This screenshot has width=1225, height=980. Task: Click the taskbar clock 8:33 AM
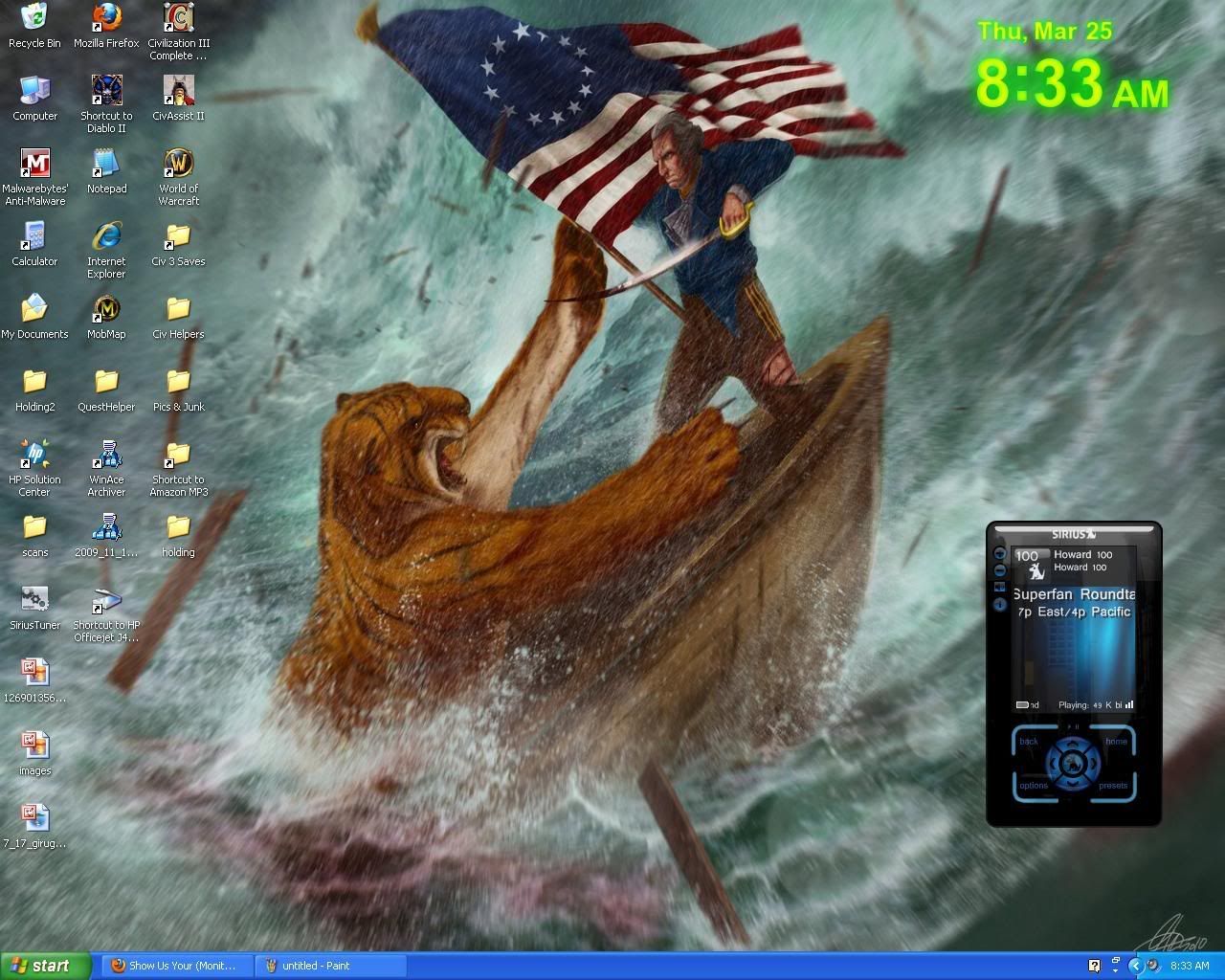pos(1190,966)
